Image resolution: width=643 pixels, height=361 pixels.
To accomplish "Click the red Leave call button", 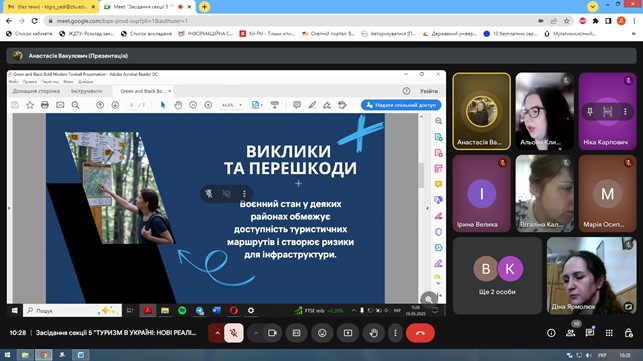I will pyautogui.click(x=420, y=333).
